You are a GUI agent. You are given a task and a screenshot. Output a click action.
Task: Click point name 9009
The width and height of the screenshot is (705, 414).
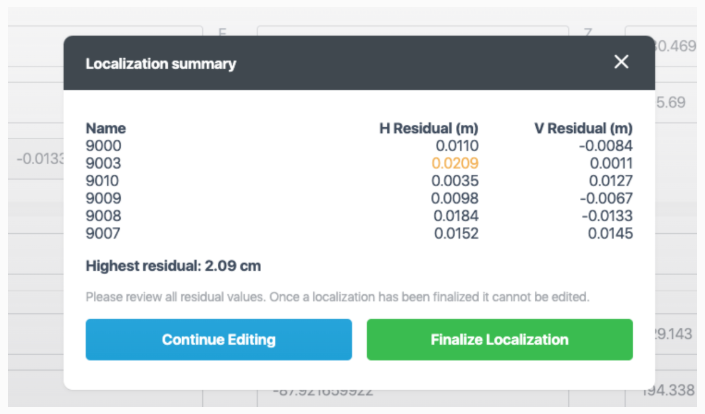coord(103,198)
